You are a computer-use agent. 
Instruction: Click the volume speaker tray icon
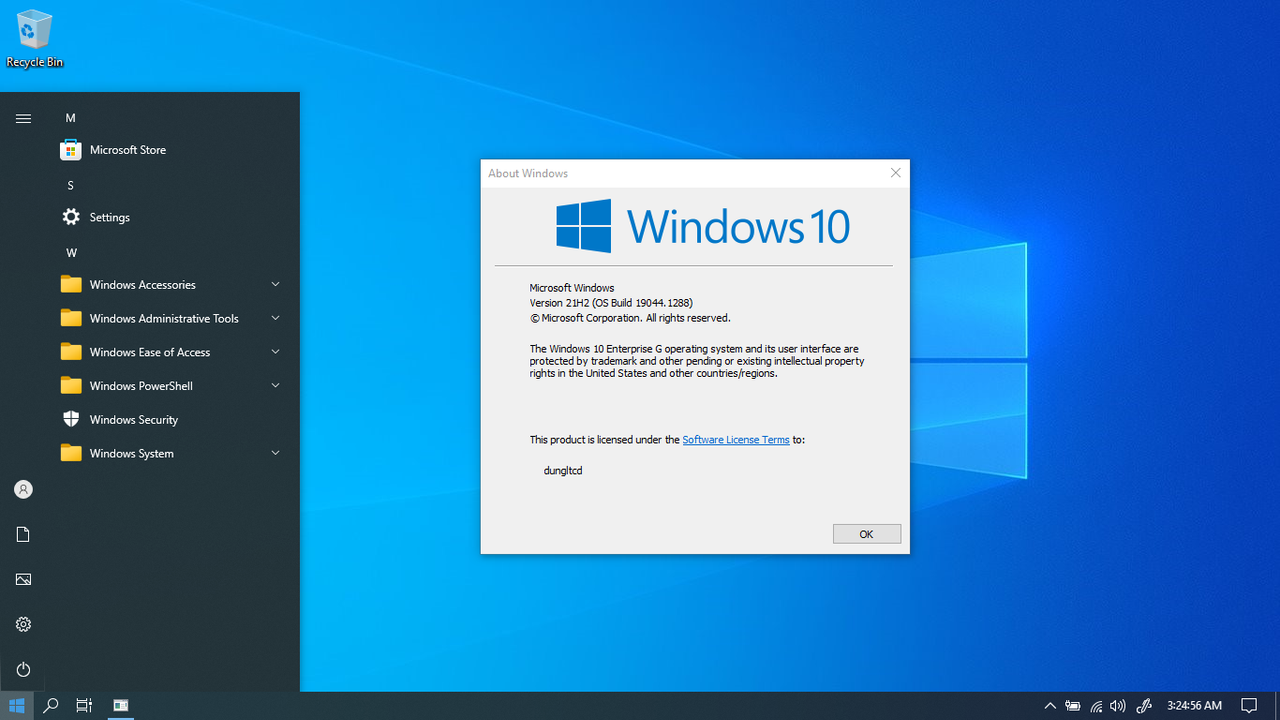pos(1118,705)
